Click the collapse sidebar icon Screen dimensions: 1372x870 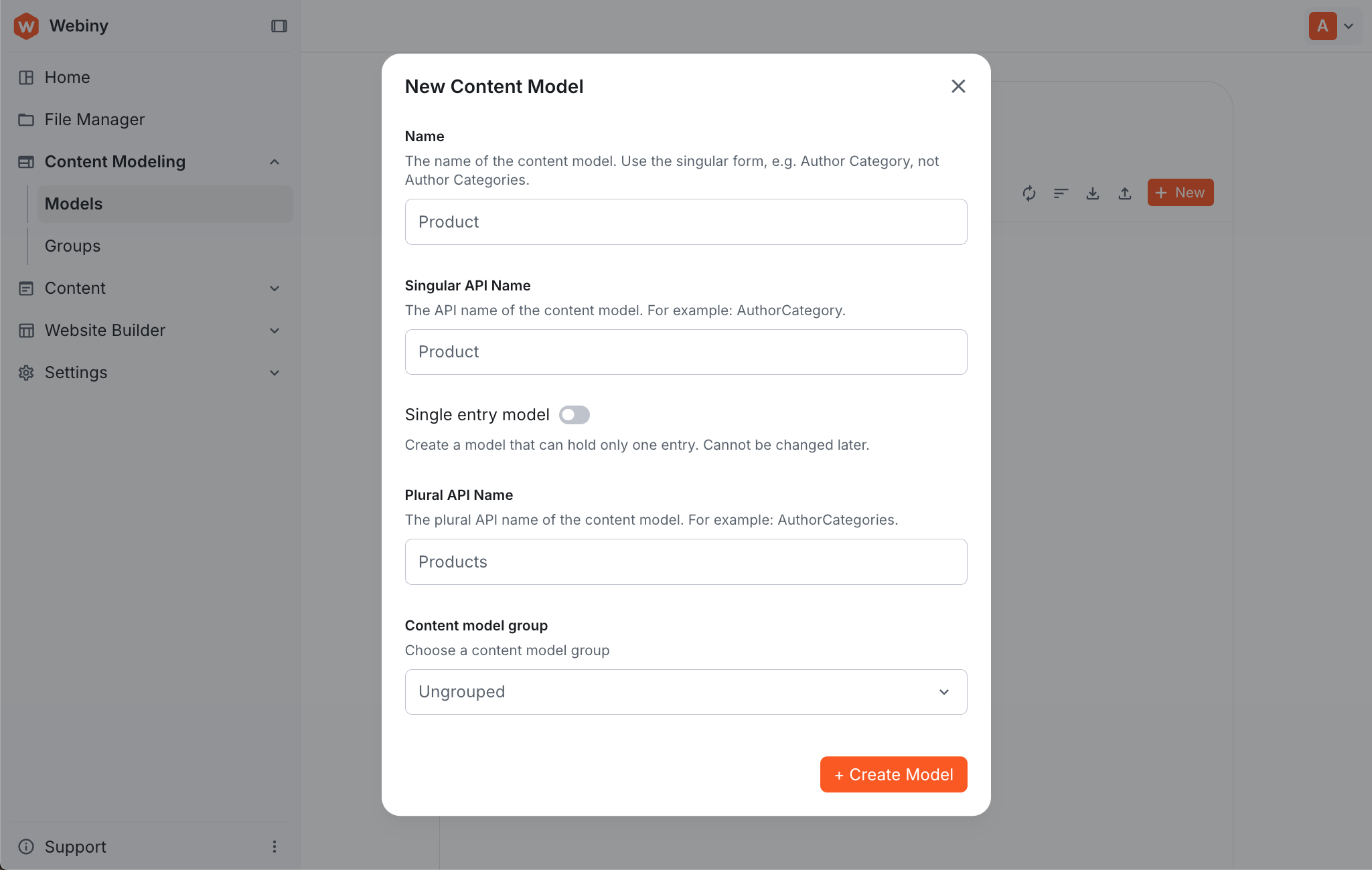click(279, 25)
